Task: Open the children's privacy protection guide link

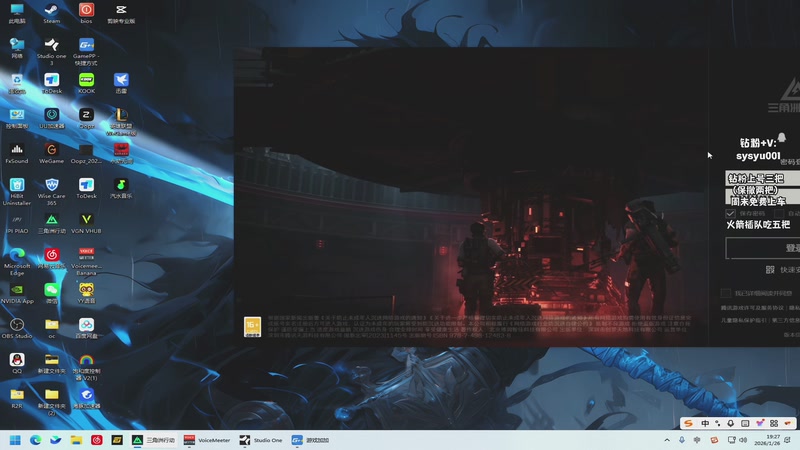Action: point(744,320)
